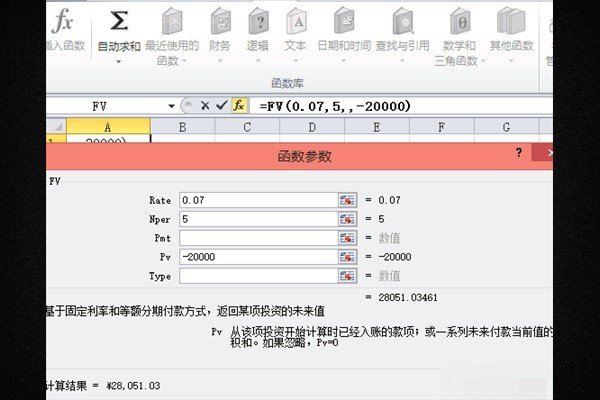Select column B header

tap(183, 127)
